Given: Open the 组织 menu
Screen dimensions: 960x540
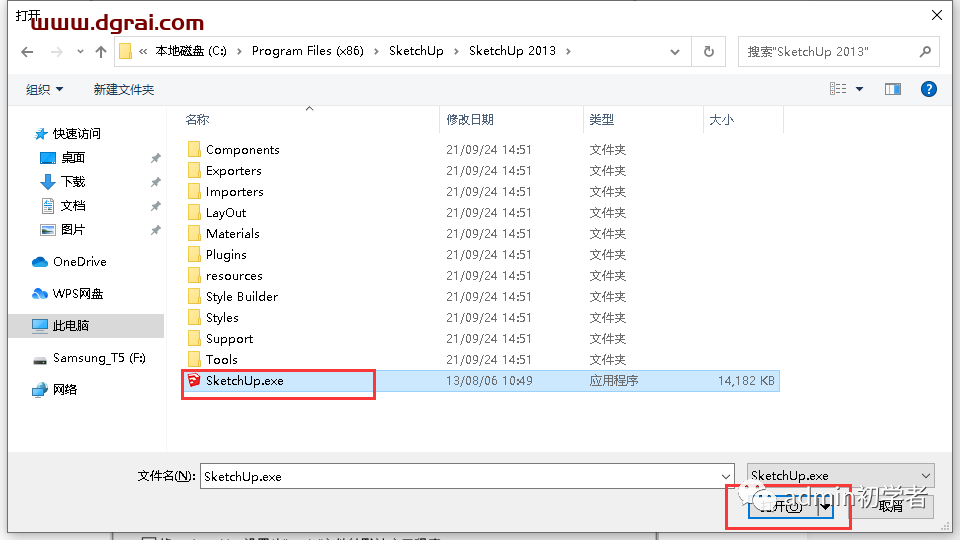Looking at the screenshot, I should (x=44, y=89).
